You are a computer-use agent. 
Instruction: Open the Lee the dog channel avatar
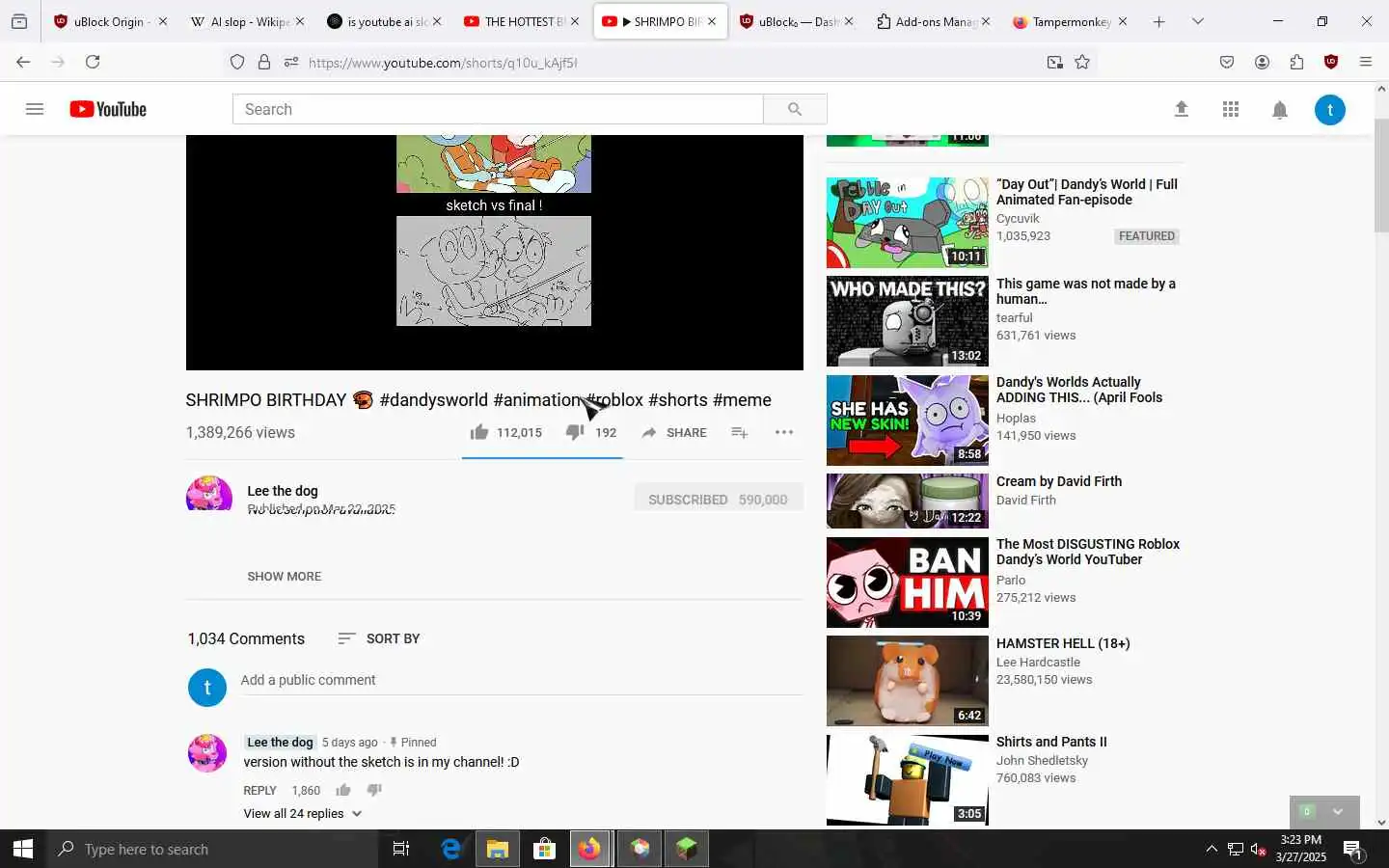[x=209, y=493]
